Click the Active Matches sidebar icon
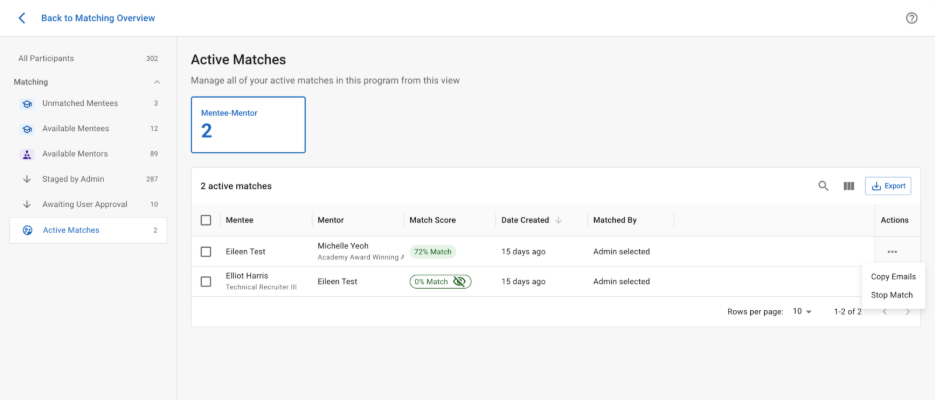The width and height of the screenshot is (936, 400). point(27,231)
